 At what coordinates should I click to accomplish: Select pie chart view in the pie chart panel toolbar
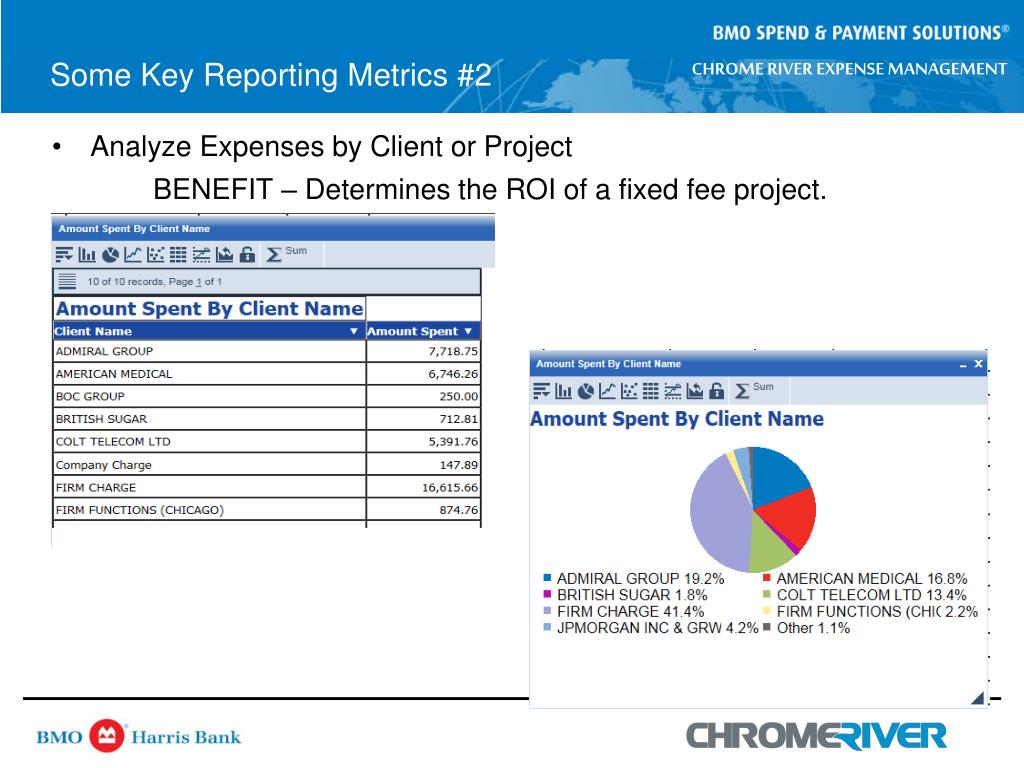click(x=586, y=391)
